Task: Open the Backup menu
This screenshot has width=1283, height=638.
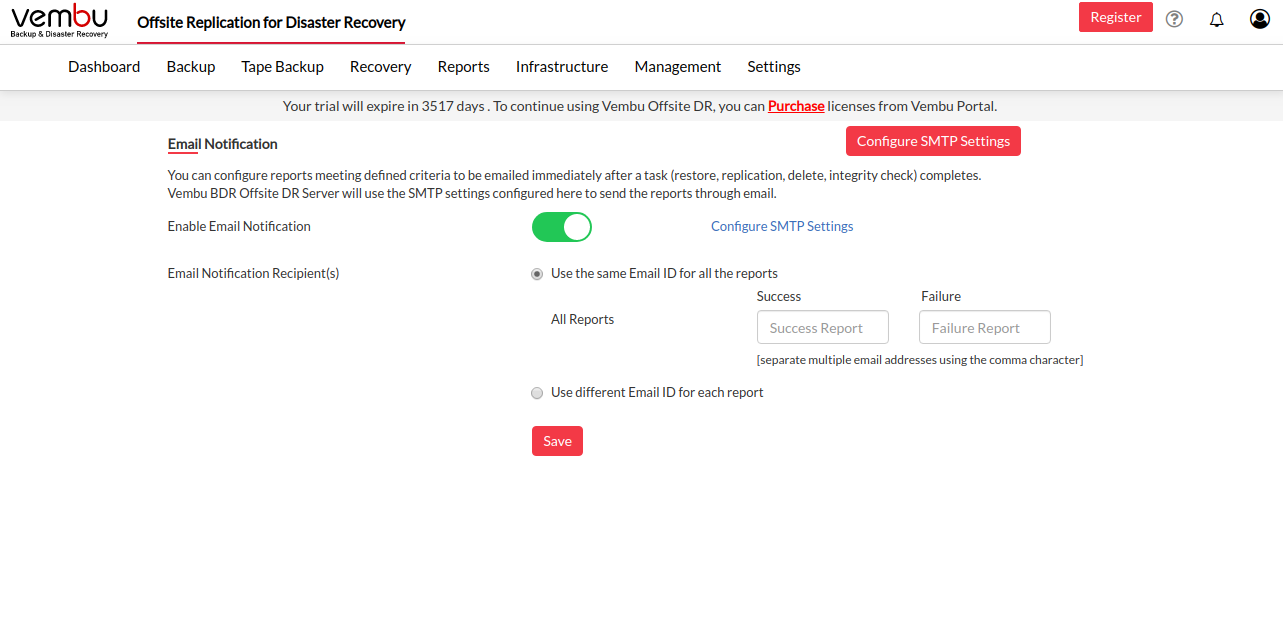Action: pos(191,67)
